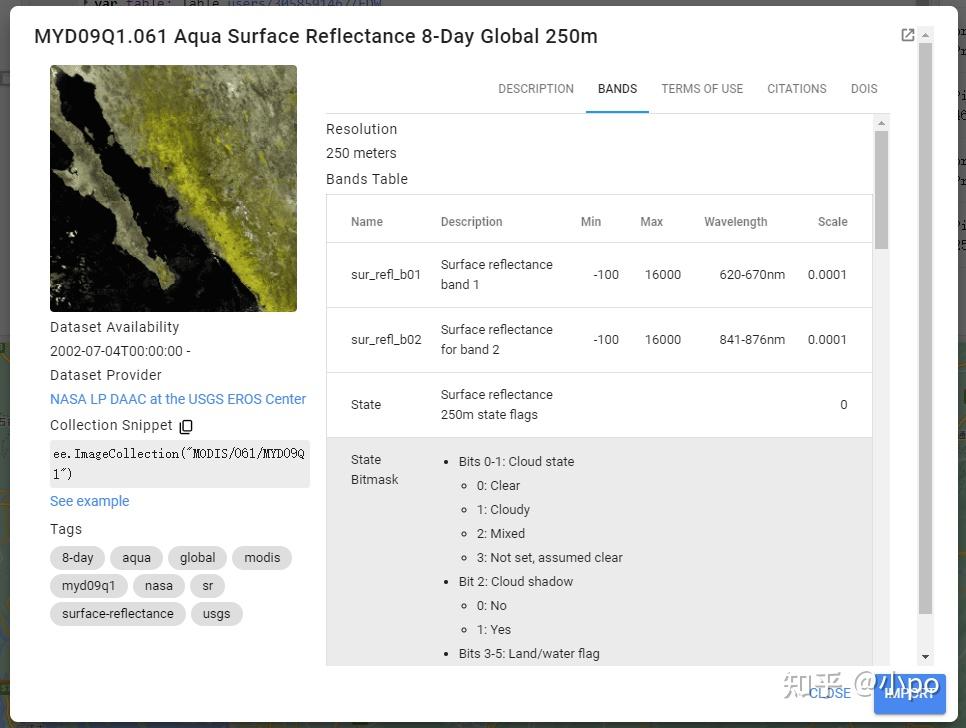Viewport: 966px width, 728px height.
Task: Copy the collection snippet icon
Action: (186, 426)
